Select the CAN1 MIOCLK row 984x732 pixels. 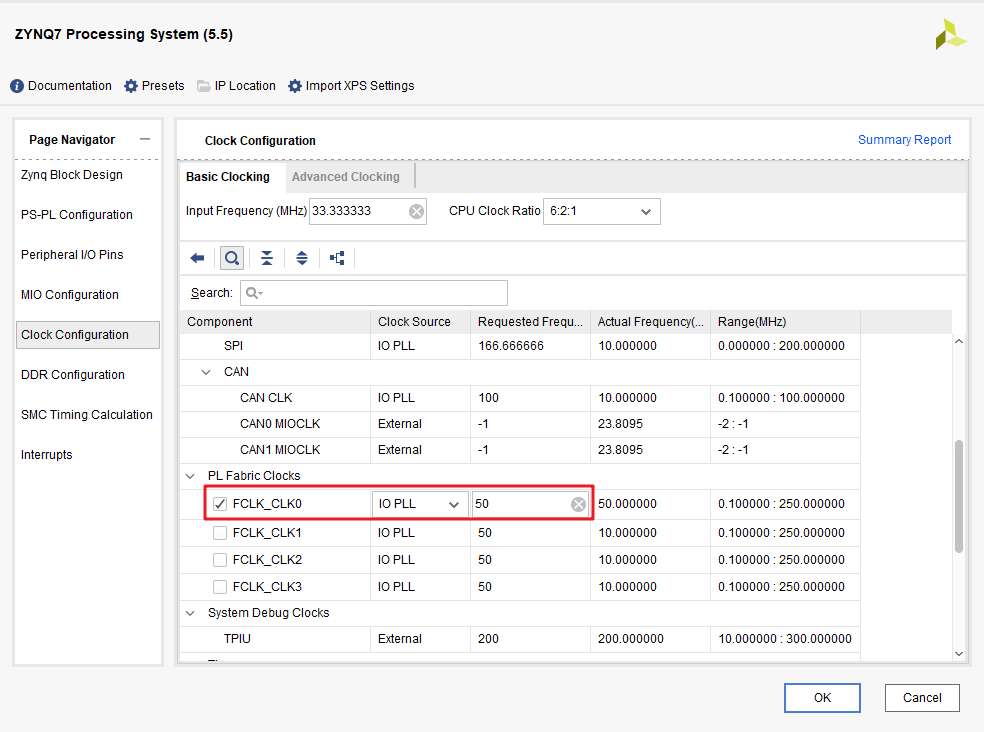click(x=520, y=450)
